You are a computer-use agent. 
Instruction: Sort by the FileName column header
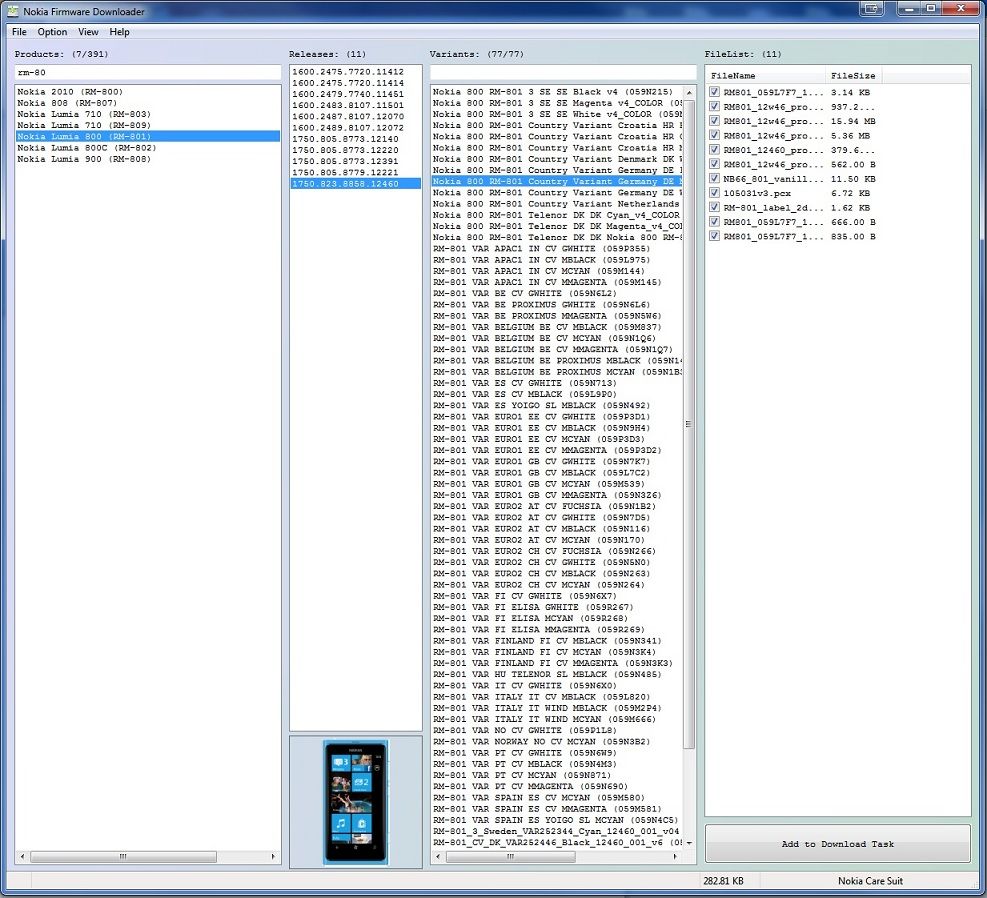pos(765,76)
